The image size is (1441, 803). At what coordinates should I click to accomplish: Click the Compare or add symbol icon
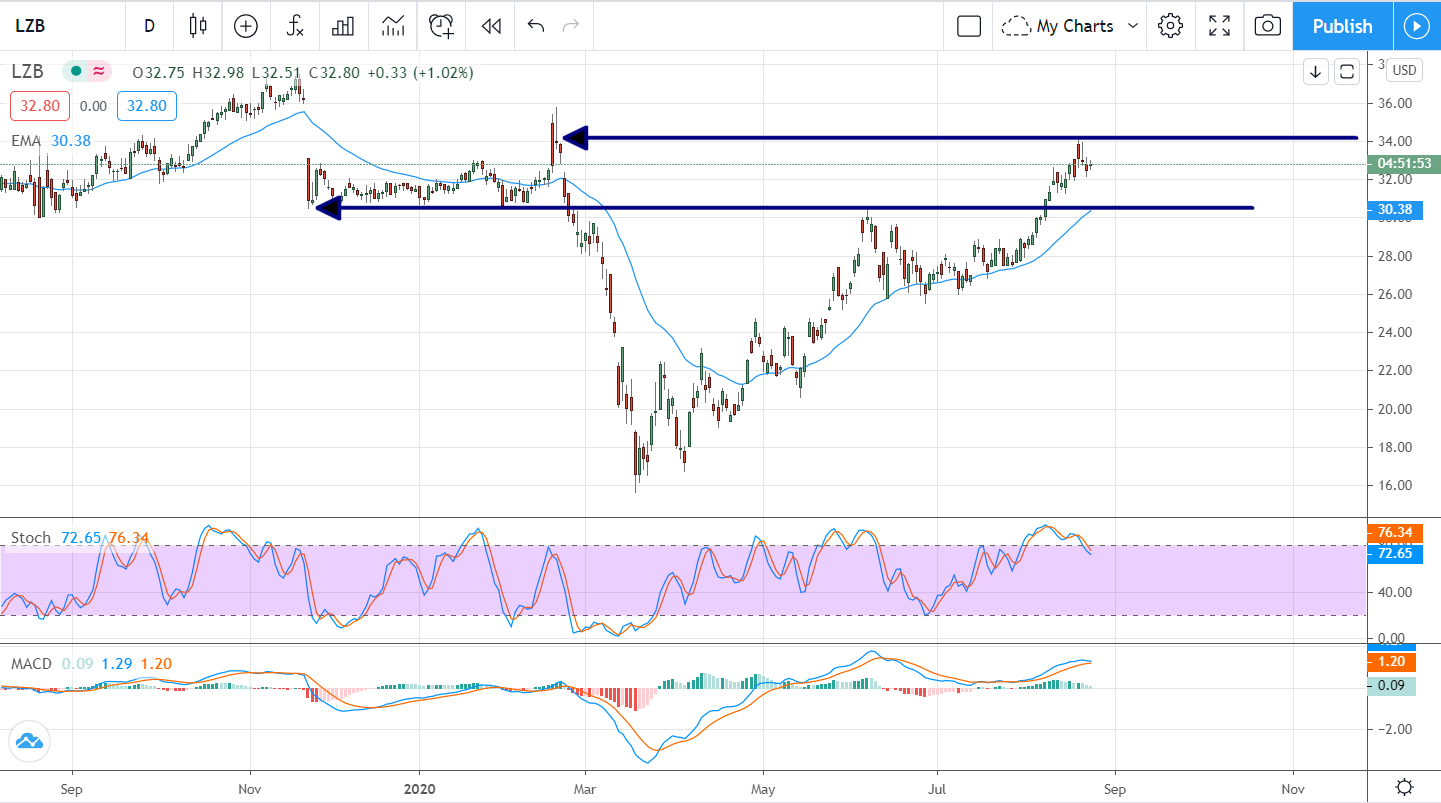pyautogui.click(x=245, y=26)
